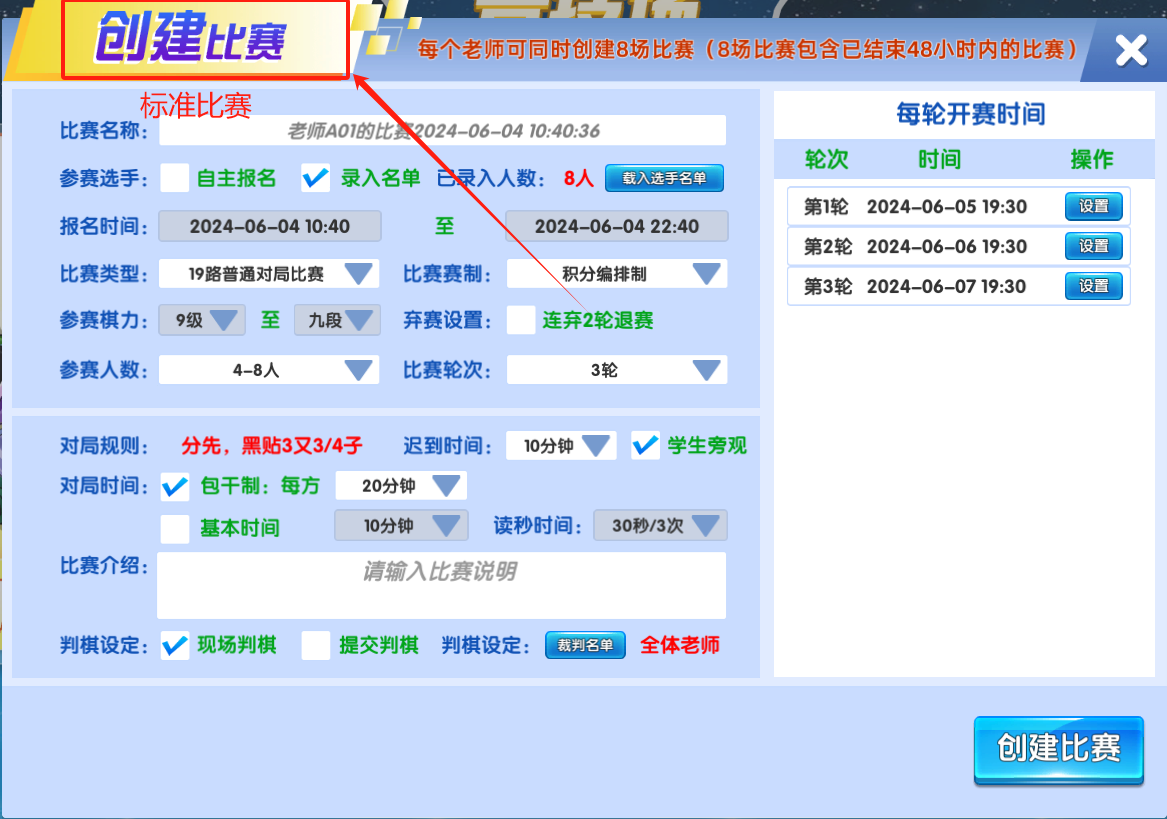This screenshot has height=819, width=1167.
Task: Close the create match dialog with X
Action: point(1131,51)
